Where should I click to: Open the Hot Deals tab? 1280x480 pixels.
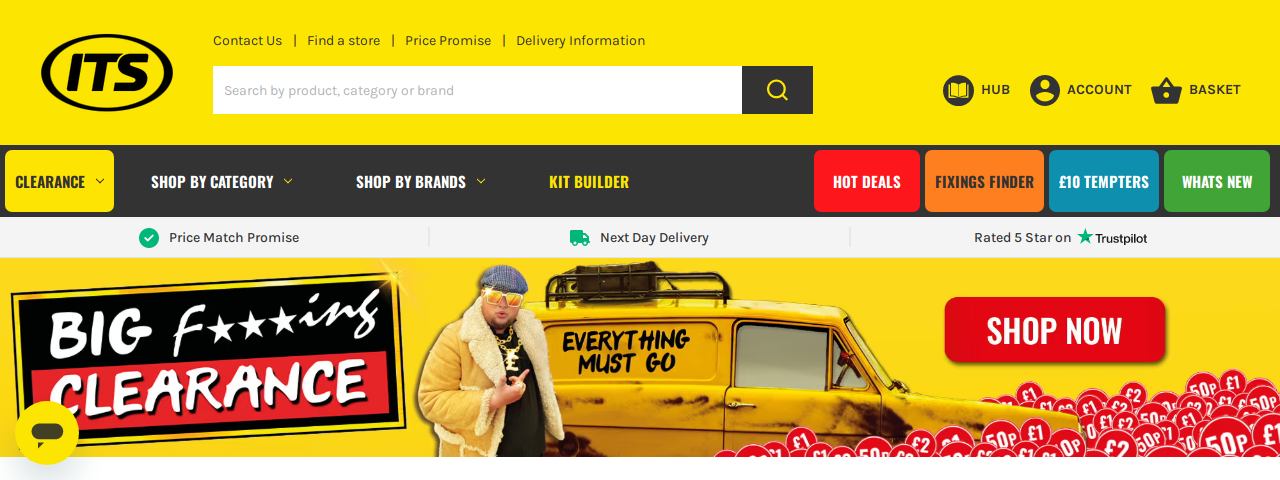click(x=867, y=181)
